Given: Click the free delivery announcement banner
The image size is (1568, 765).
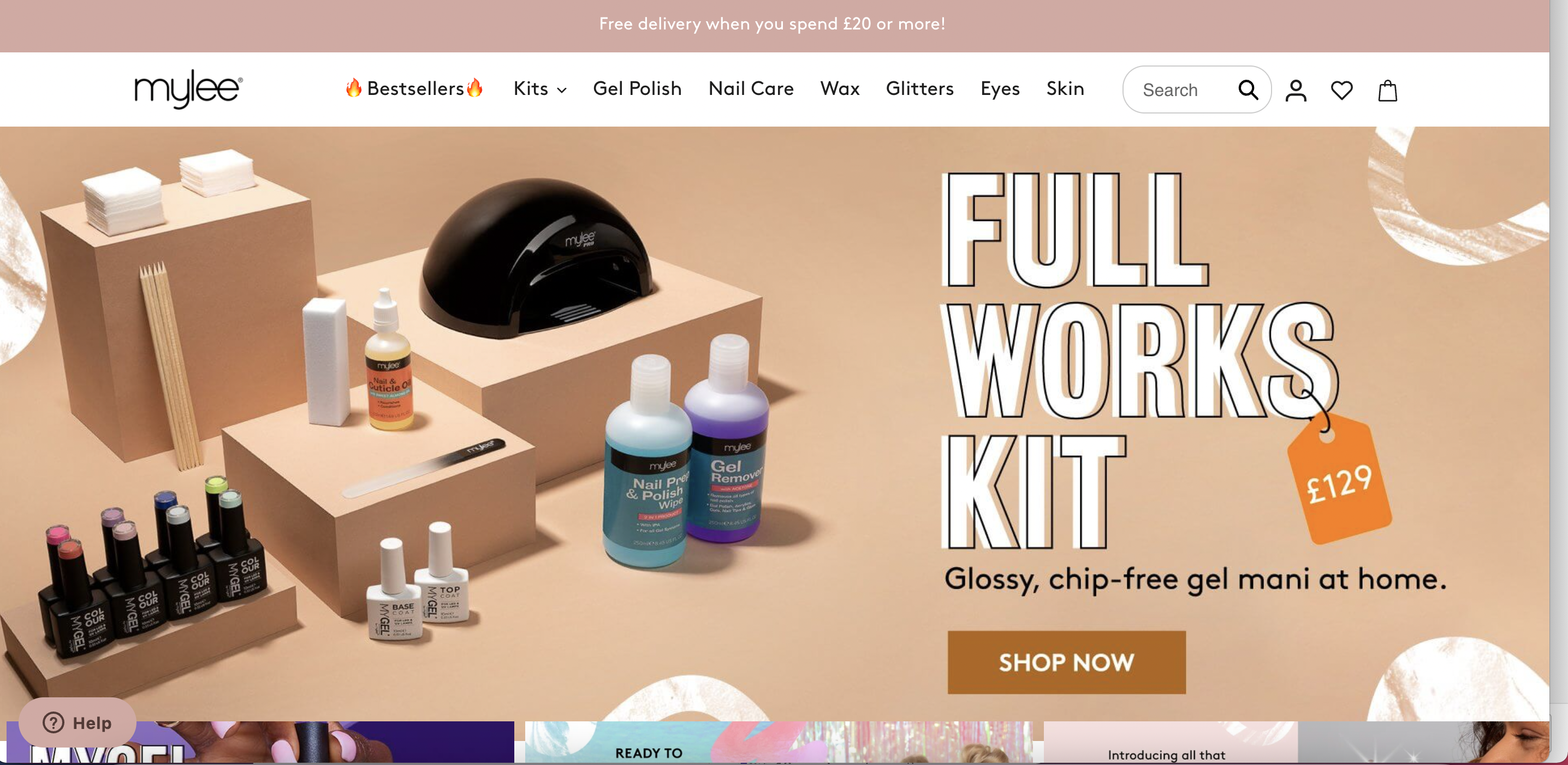Looking at the screenshot, I should 772,25.
